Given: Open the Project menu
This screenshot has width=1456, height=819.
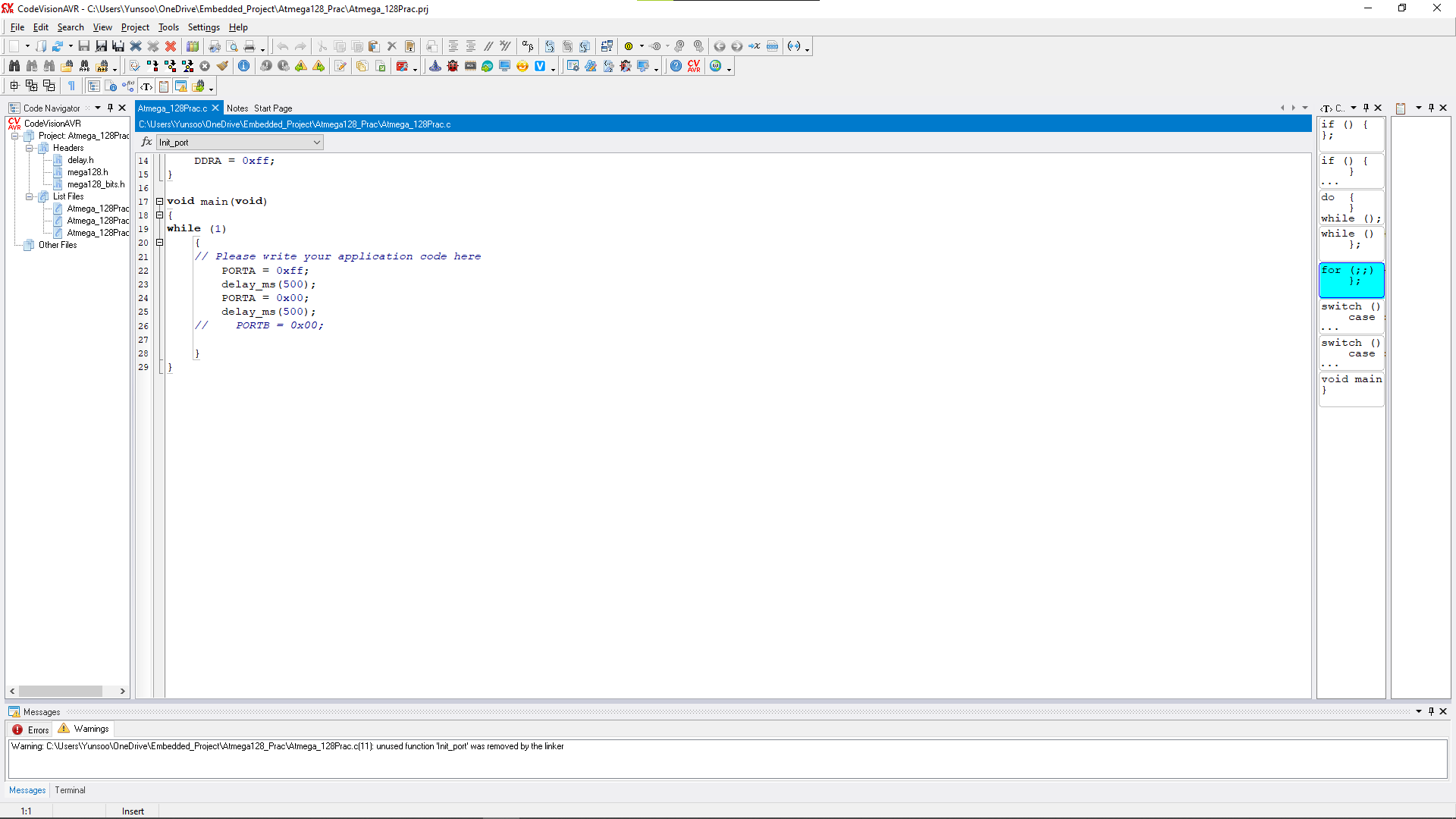Looking at the screenshot, I should click(135, 27).
